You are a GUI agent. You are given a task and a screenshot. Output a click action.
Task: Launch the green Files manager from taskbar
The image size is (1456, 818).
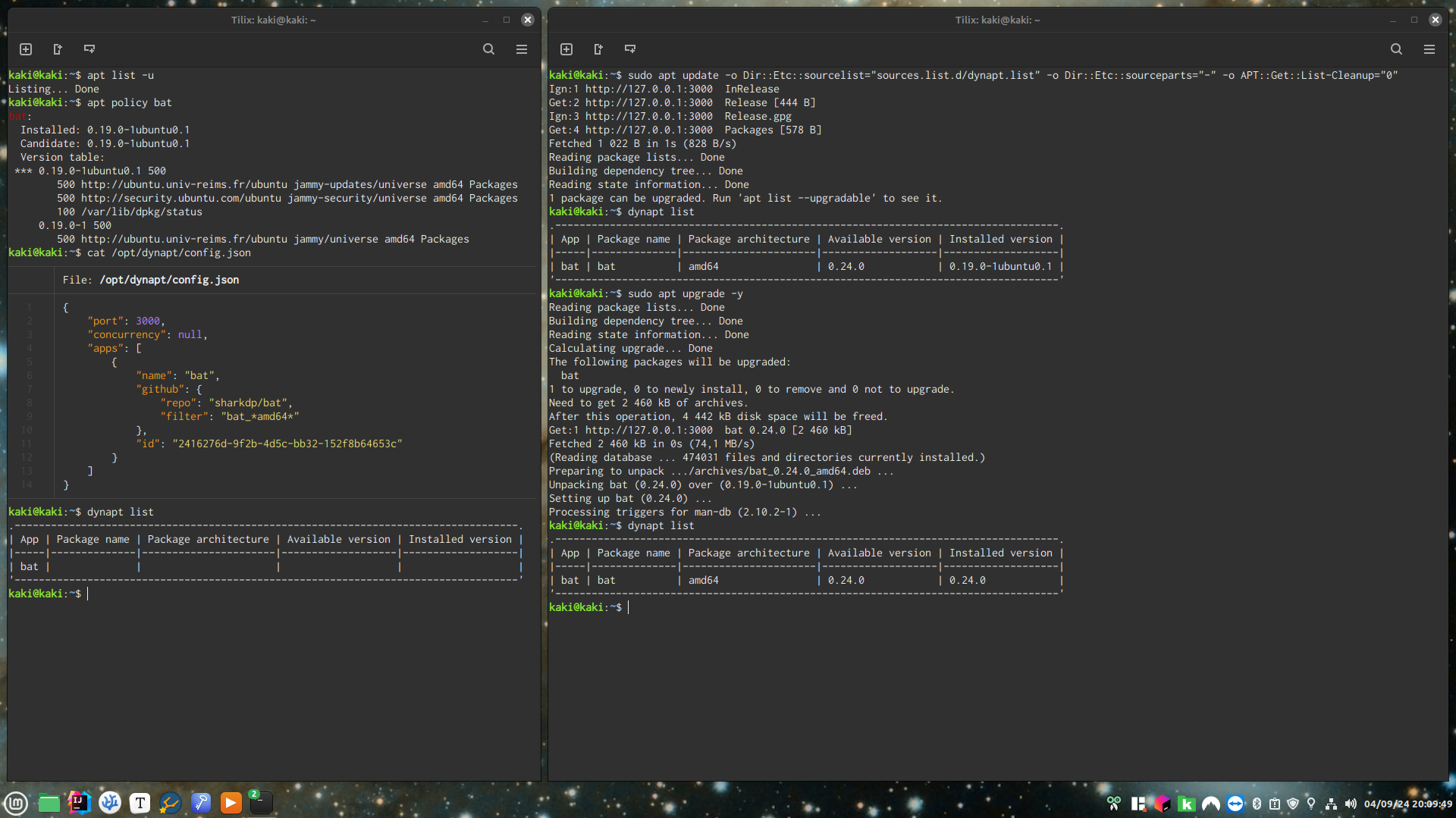click(x=49, y=803)
